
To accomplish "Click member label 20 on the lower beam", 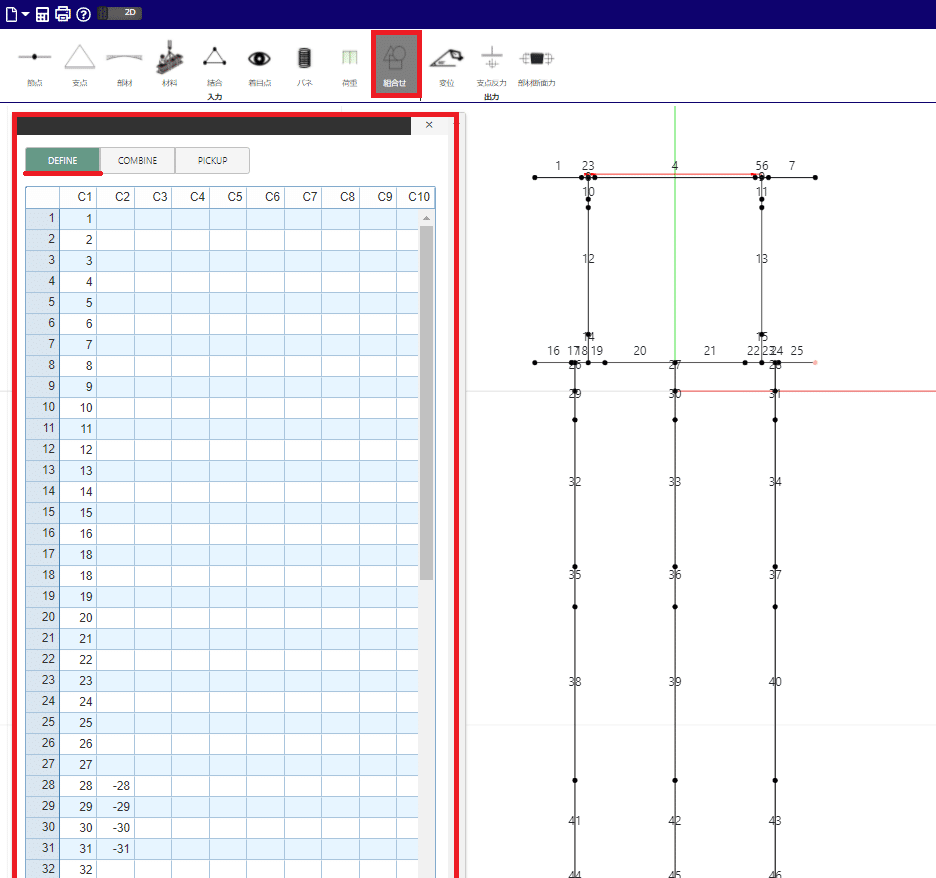I will click(639, 351).
